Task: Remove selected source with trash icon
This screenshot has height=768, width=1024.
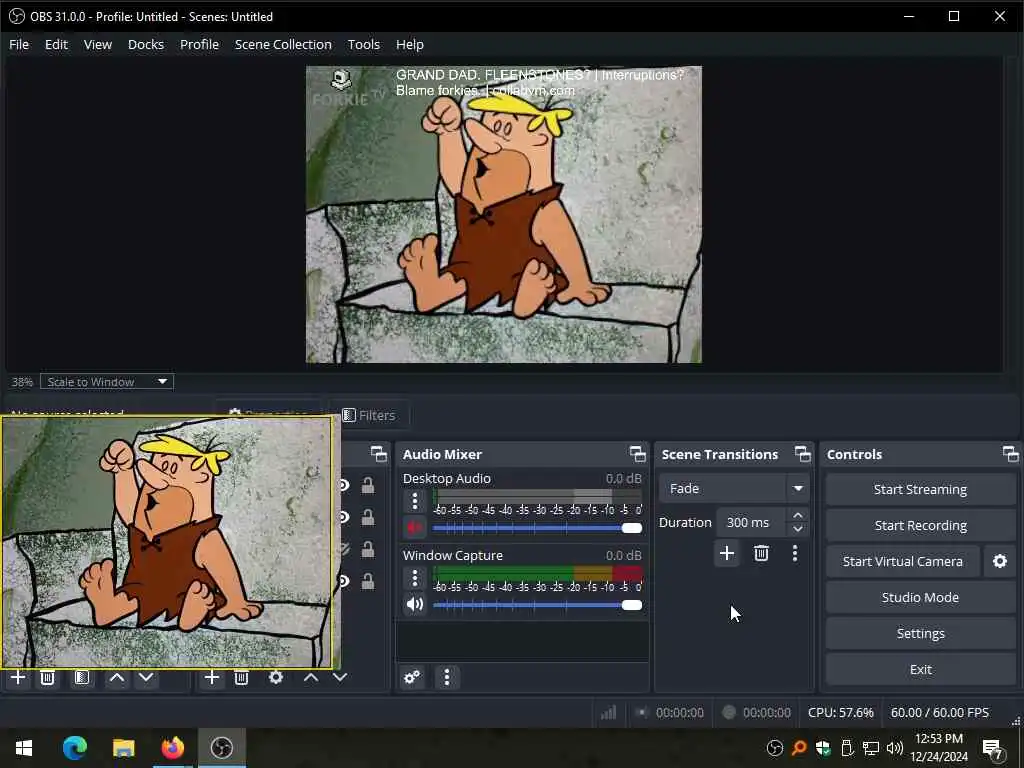Action: coord(241,678)
